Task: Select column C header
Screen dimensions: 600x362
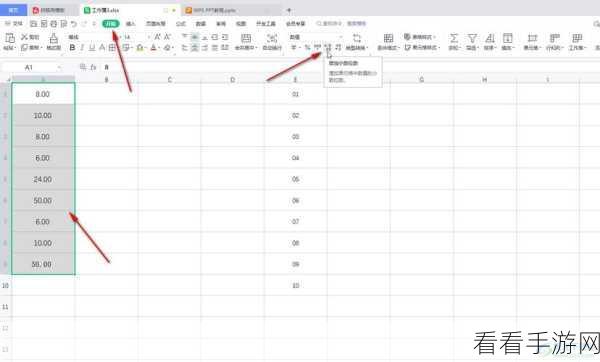Action: pos(170,80)
